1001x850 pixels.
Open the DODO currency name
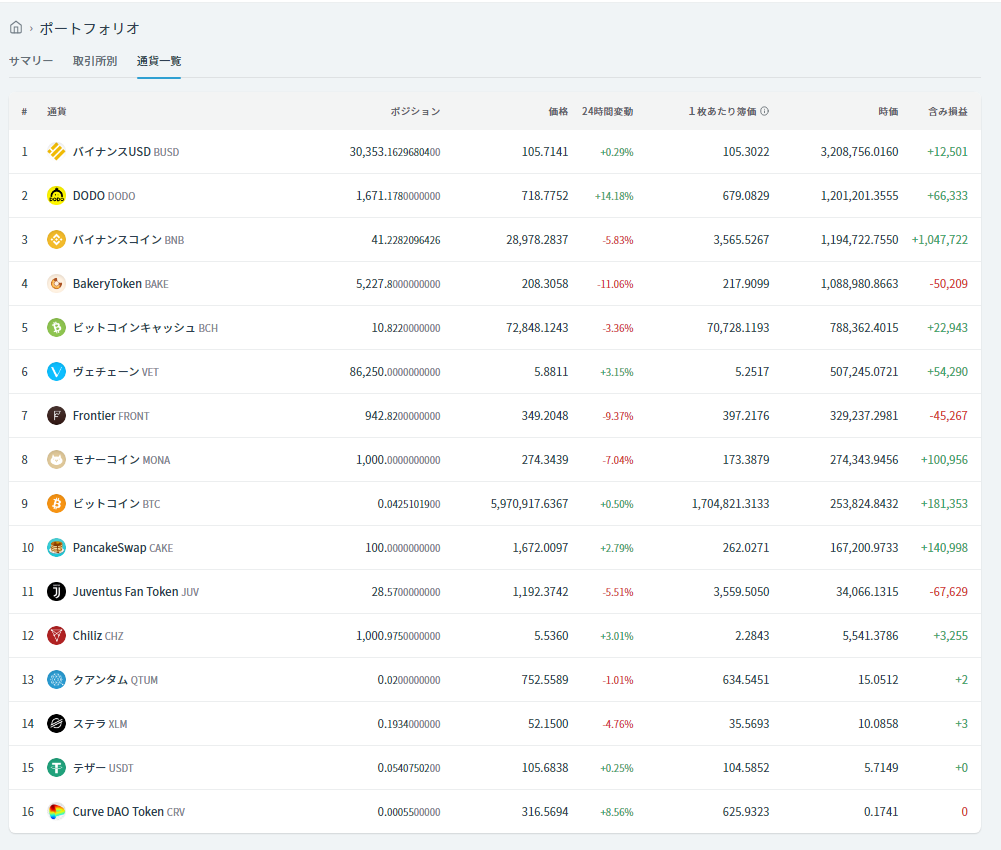pos(104,196)
